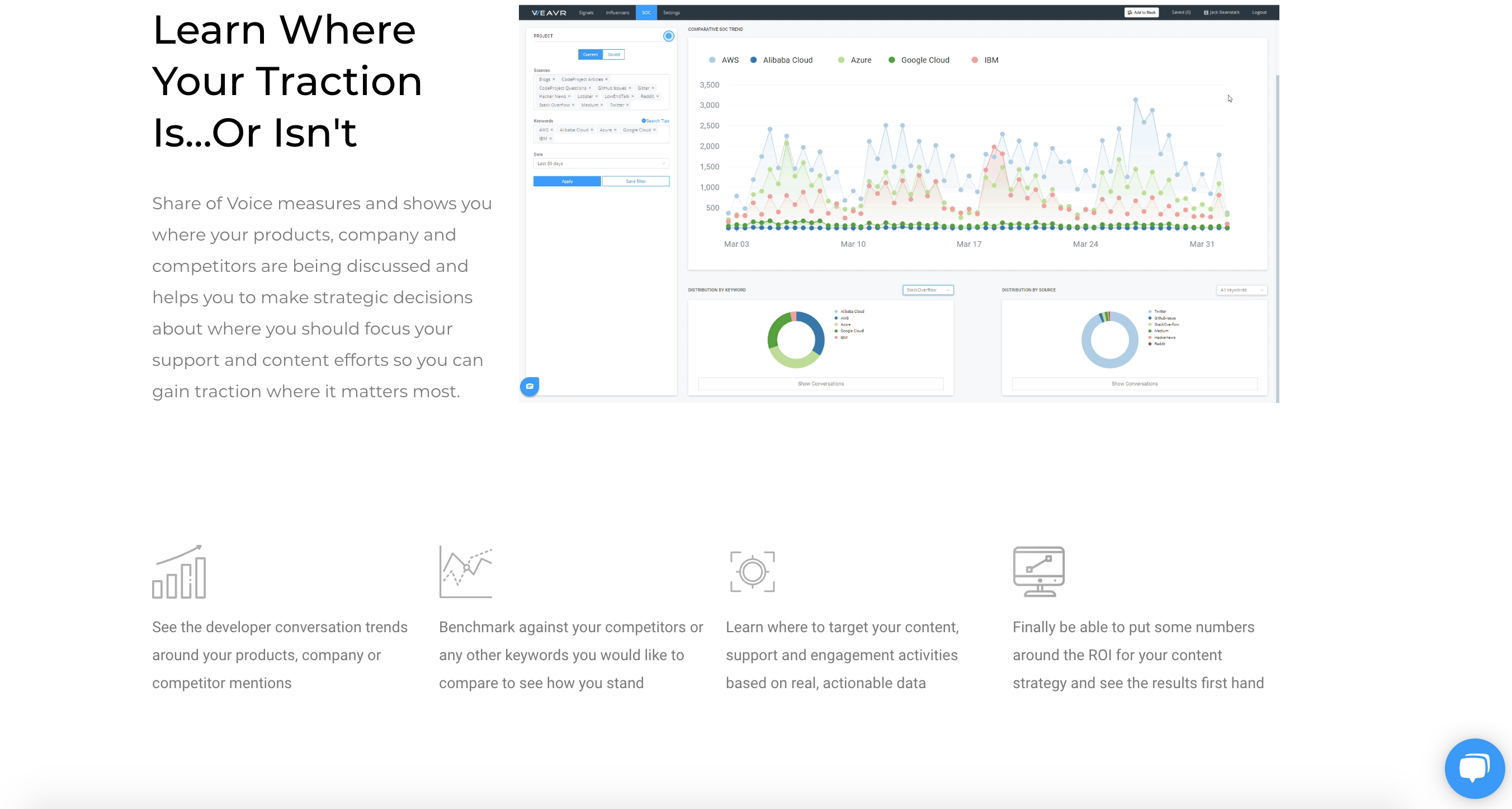Go to the Influencers tab
The width and height of the screenshot is (1512, 809).
coord(617,12)
